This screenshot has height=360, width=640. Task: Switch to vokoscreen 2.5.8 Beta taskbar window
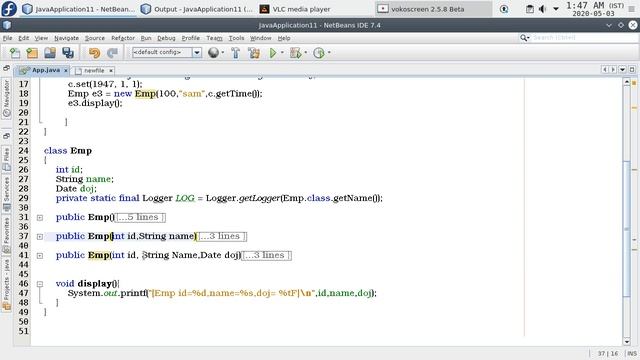coord(433,9)
